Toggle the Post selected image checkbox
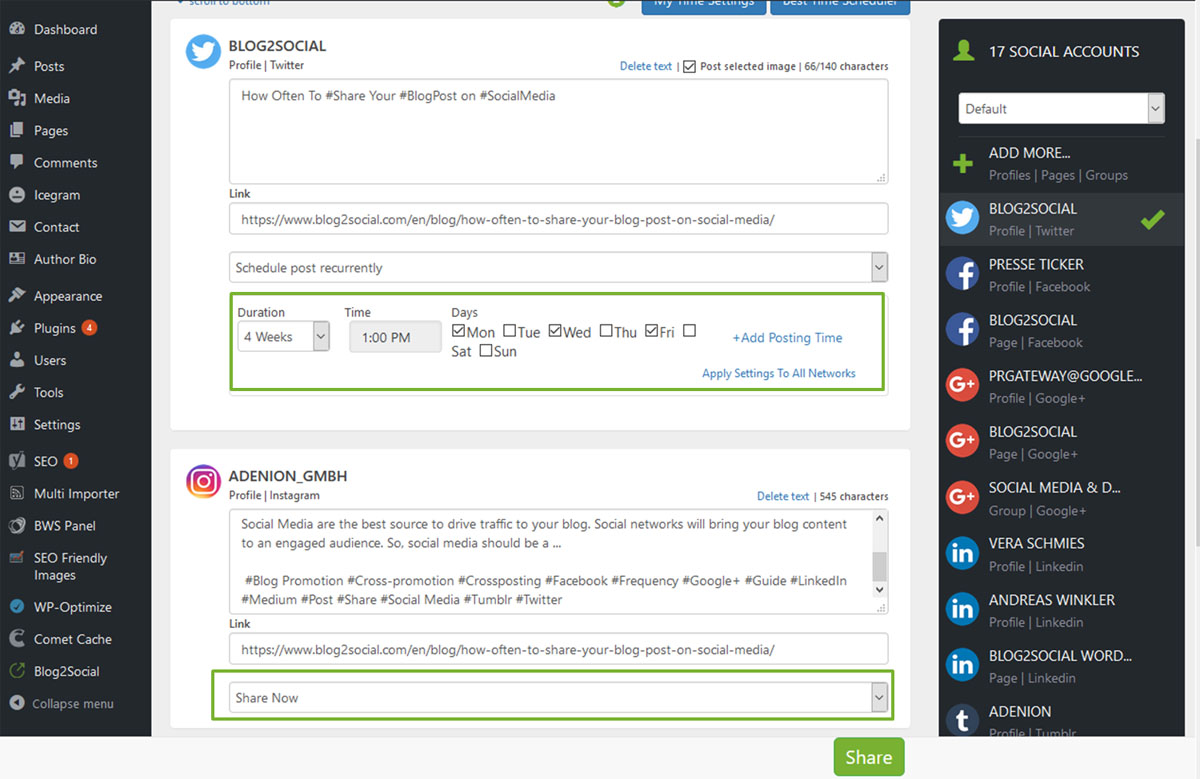The width and height of the screenshot is (1200, 779). [x=689, y=66]
